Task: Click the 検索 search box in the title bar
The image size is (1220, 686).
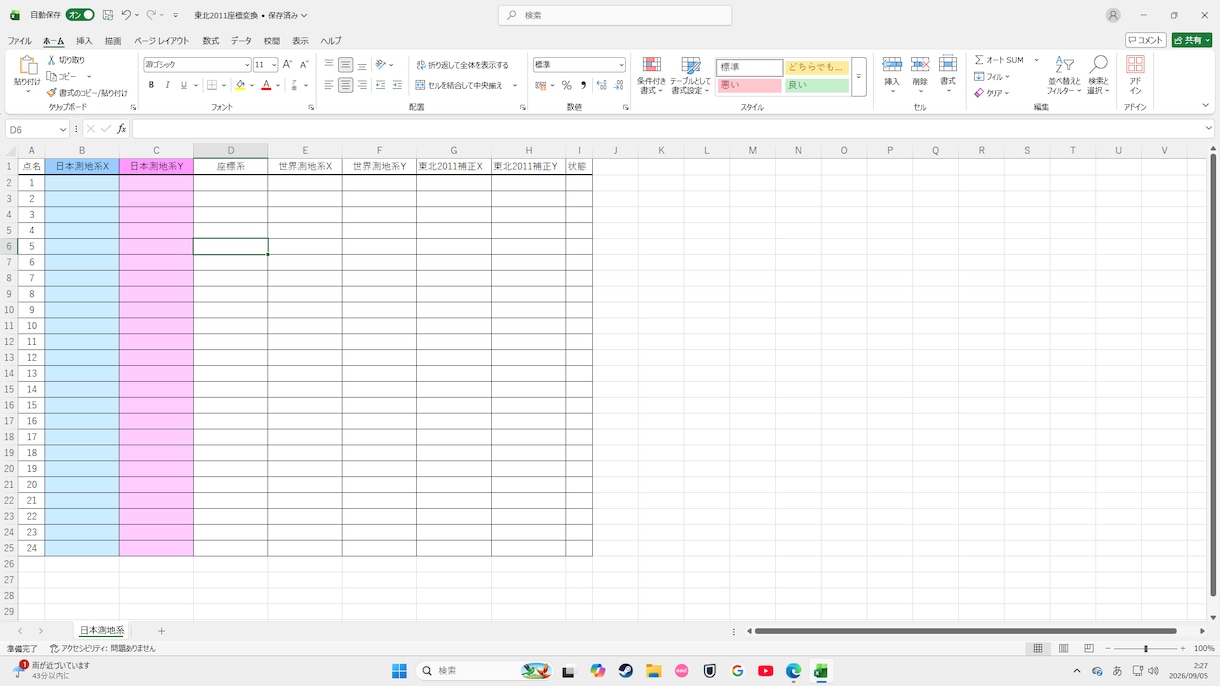Action: point(615,15)
